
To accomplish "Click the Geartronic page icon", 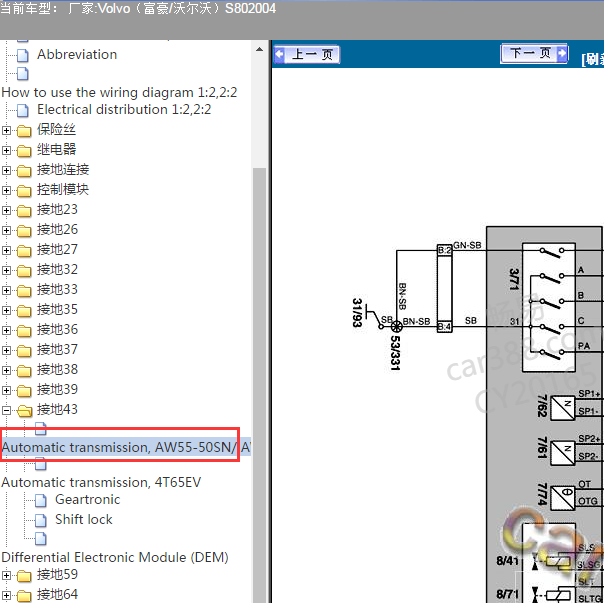I will pyautogui.click(x=41, y=501).
